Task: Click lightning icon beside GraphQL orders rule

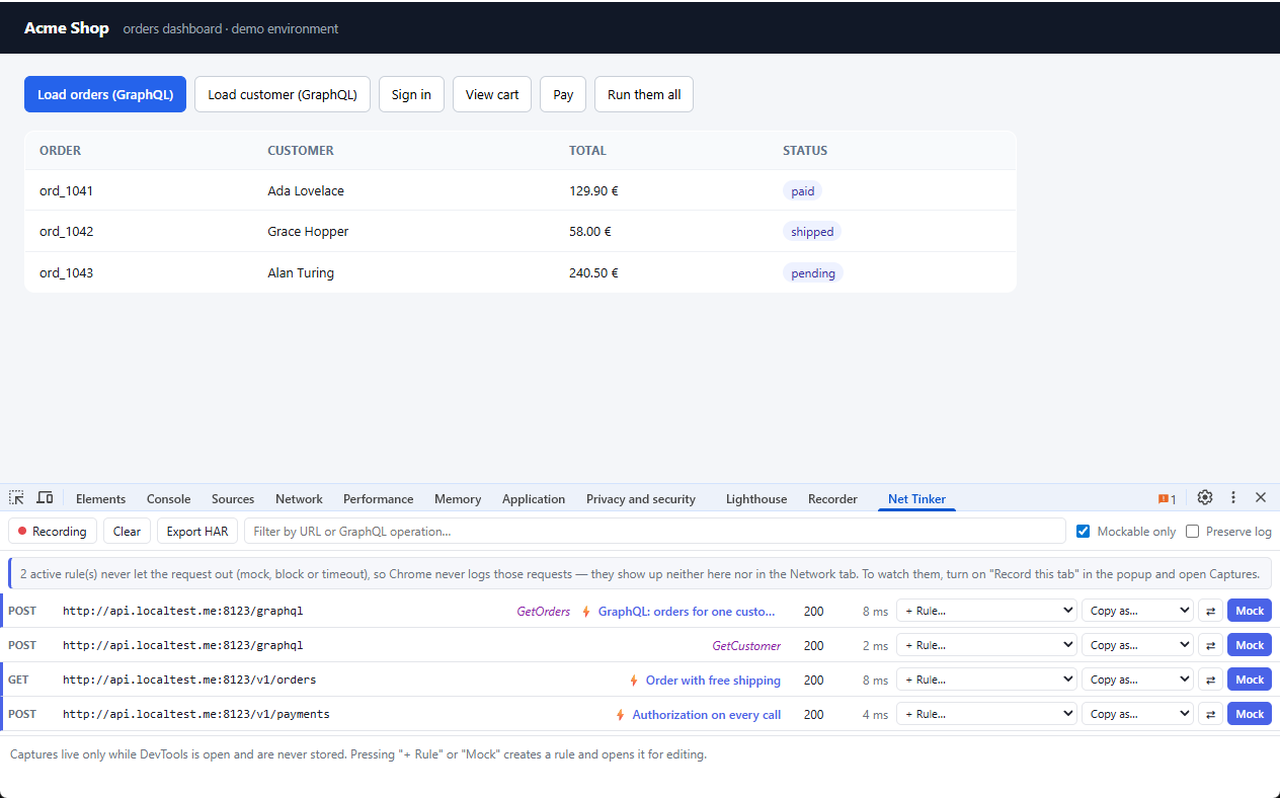Action: click(586, 611)
